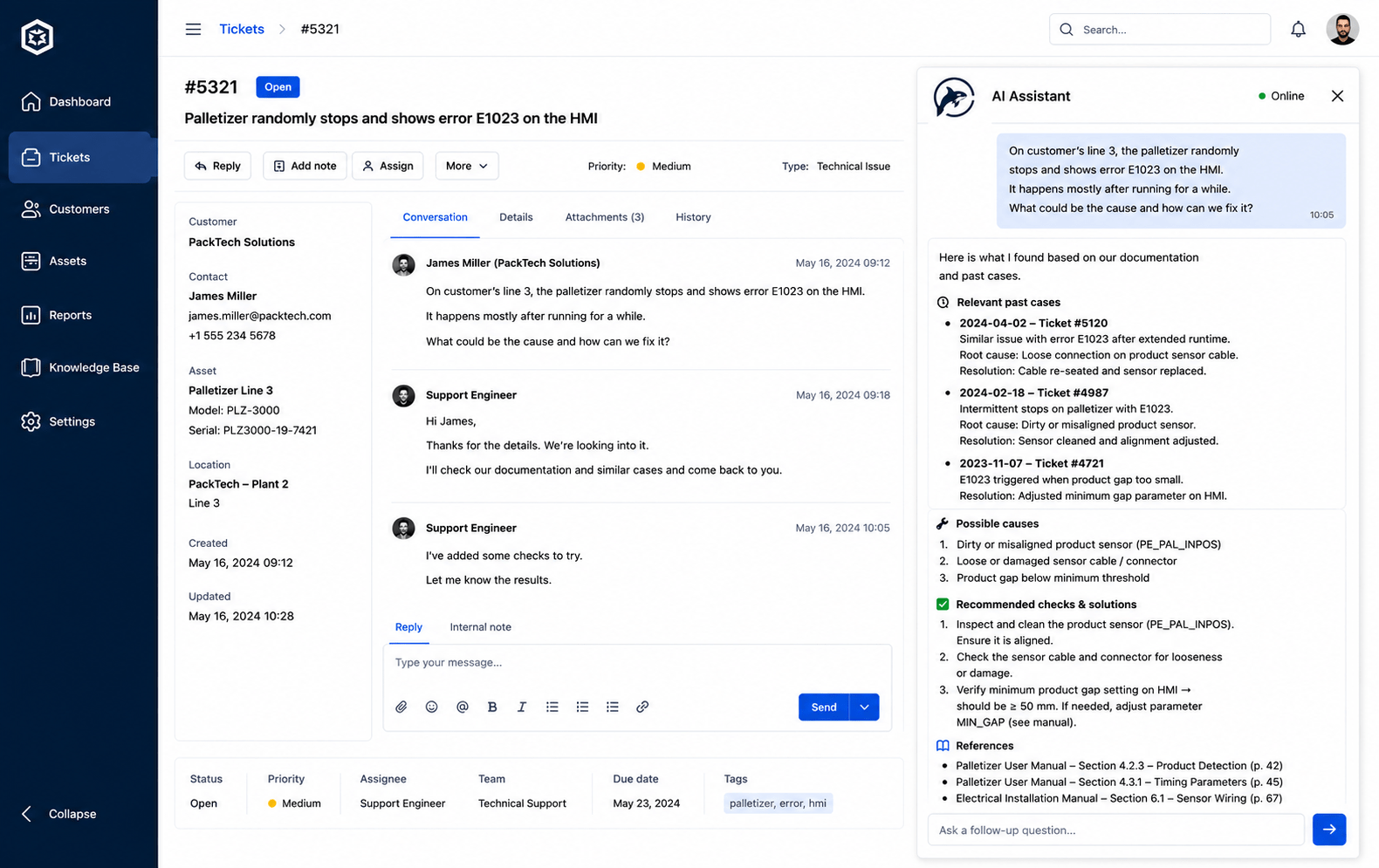This screenshot has height=868, width=1379.
Task: Expand the More dropdown
Action: (467, 166)
